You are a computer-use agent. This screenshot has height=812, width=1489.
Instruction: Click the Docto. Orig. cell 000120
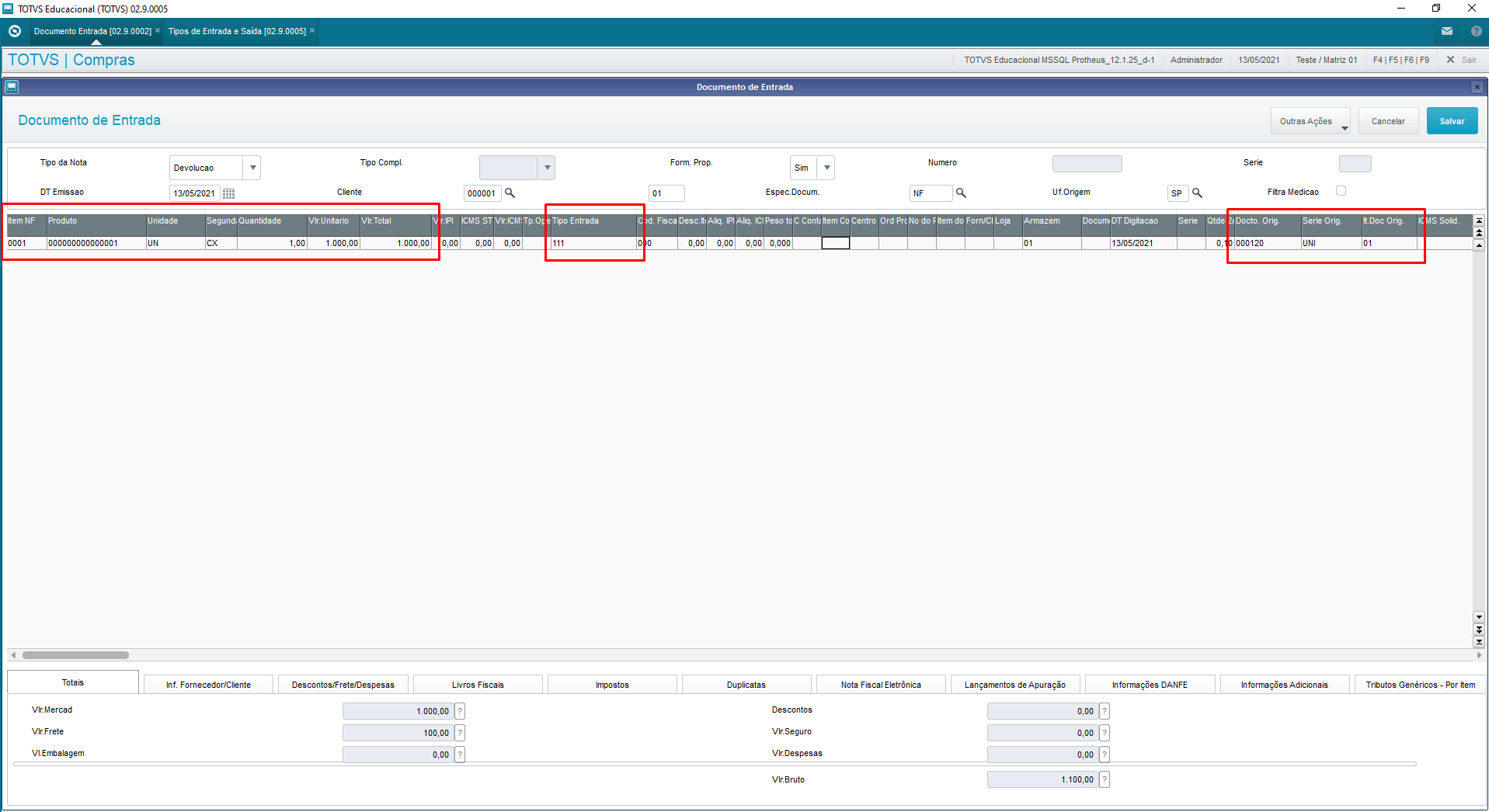1268,243
